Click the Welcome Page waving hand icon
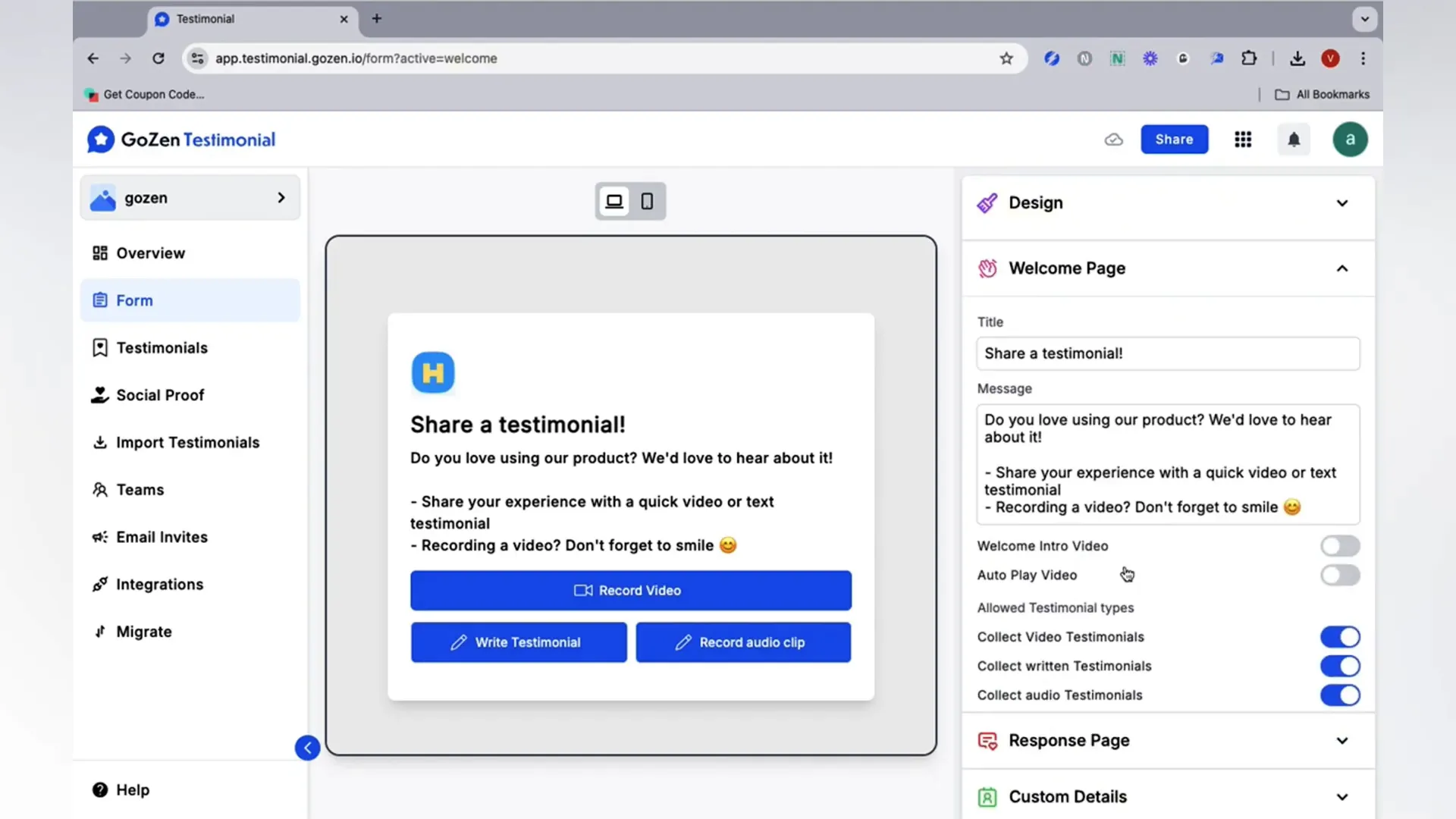The image size is (1456, 819). [987, 268]
